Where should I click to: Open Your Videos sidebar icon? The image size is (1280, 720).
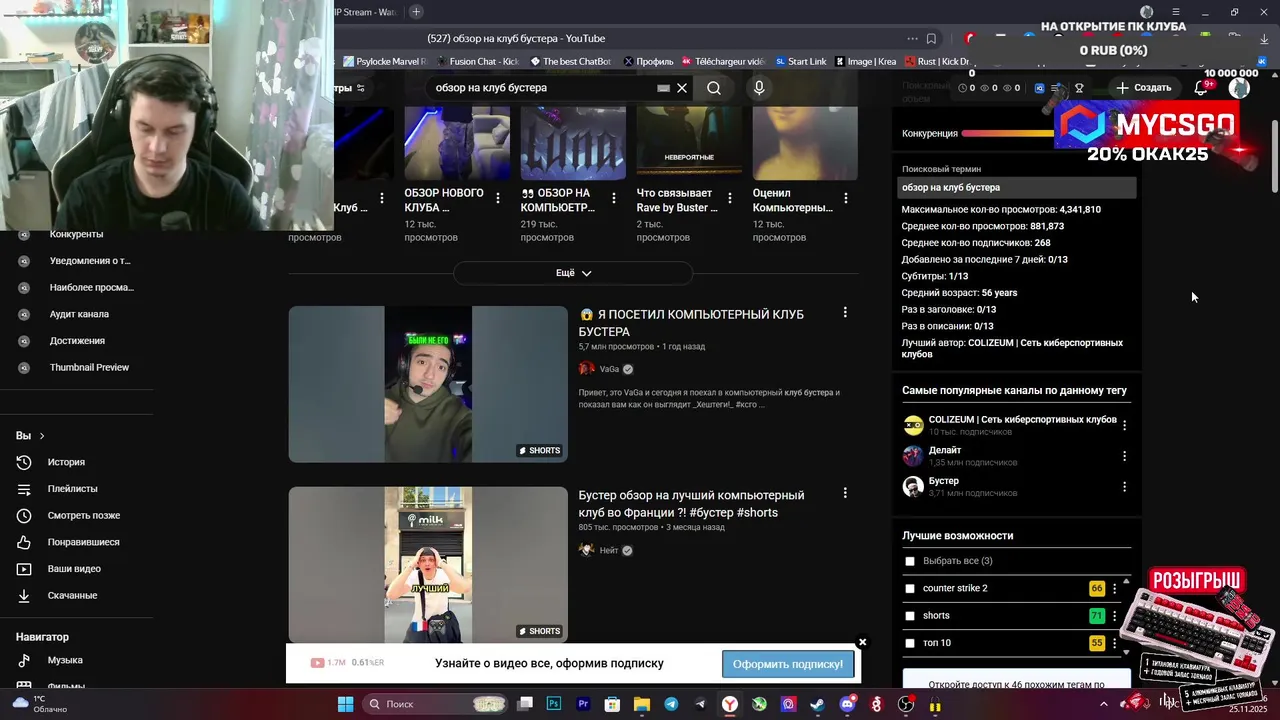[24, 569]
